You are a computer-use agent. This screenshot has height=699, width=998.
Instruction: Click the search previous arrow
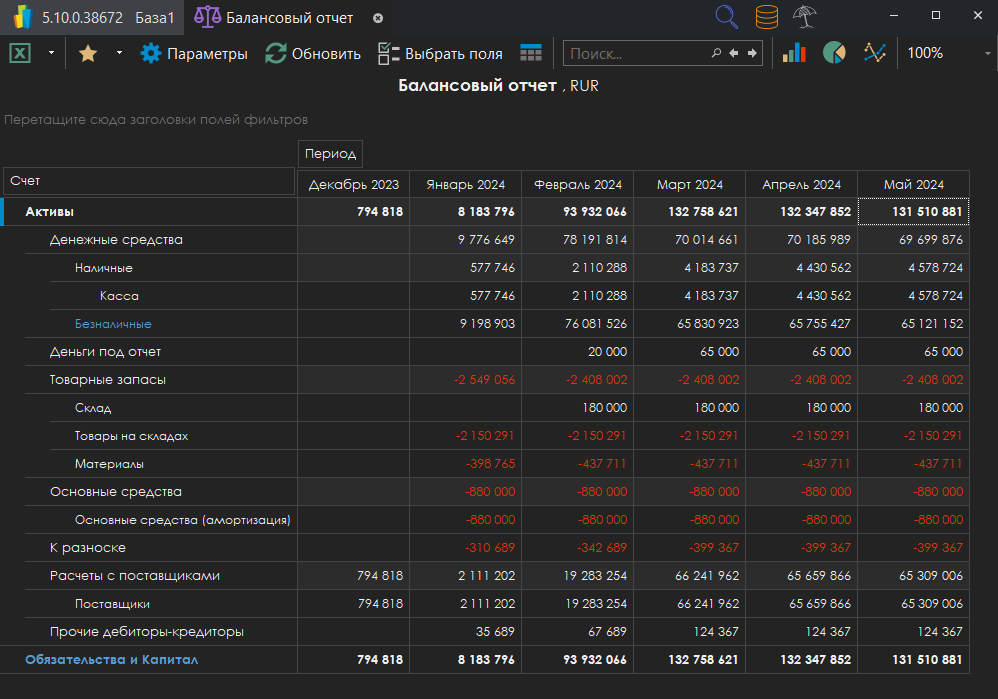(x=734, y=54)
